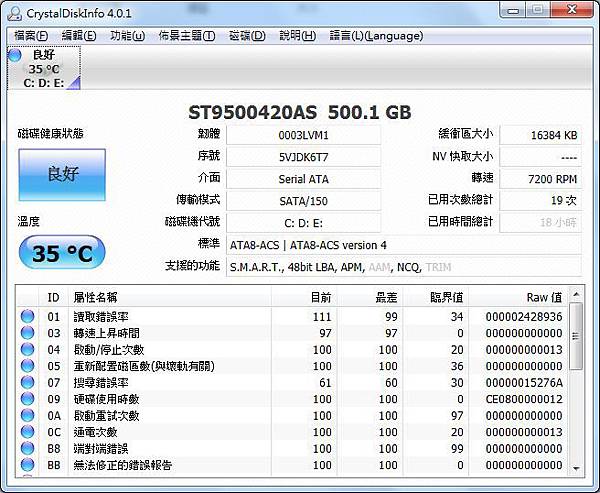Click status orb for attribute 09 row
Screen dimensions: 600x493
tap(27, 399)
